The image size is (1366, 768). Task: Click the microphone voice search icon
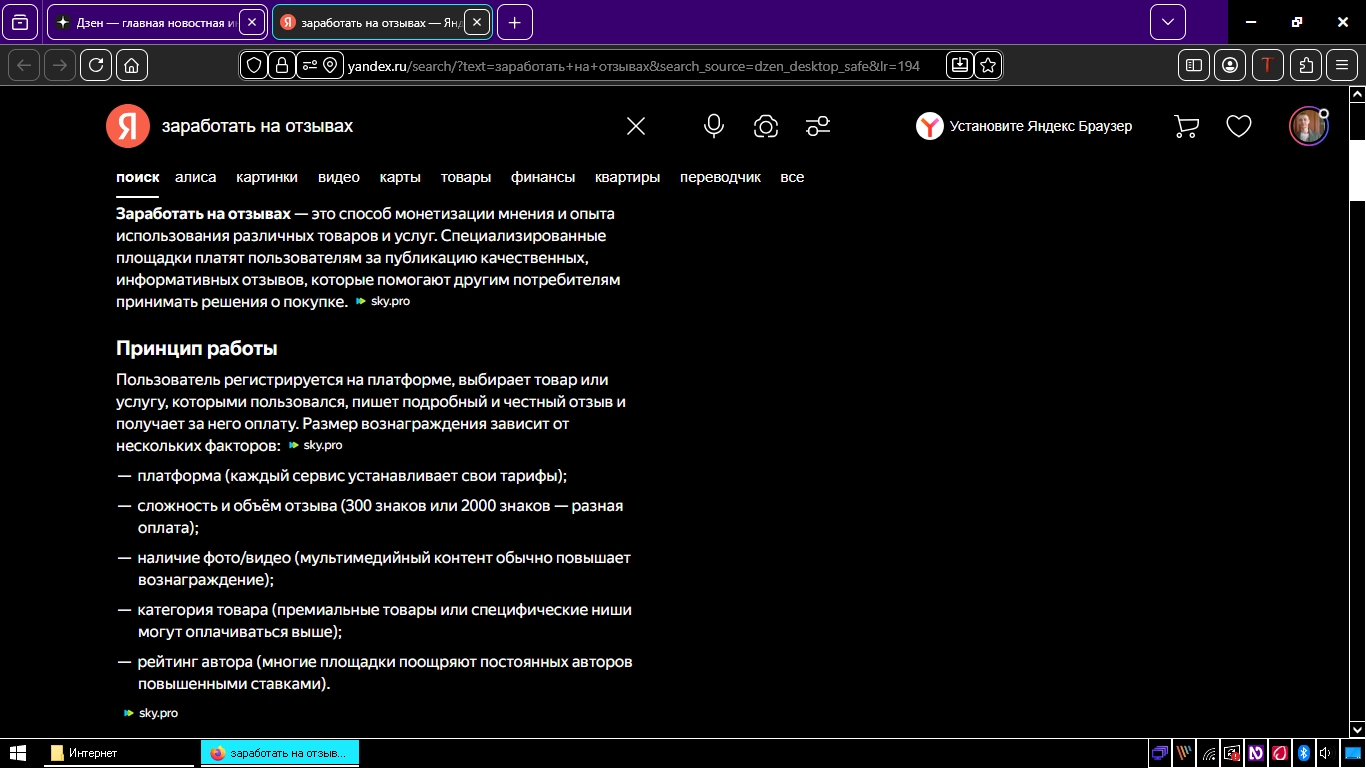click(713, 126)
